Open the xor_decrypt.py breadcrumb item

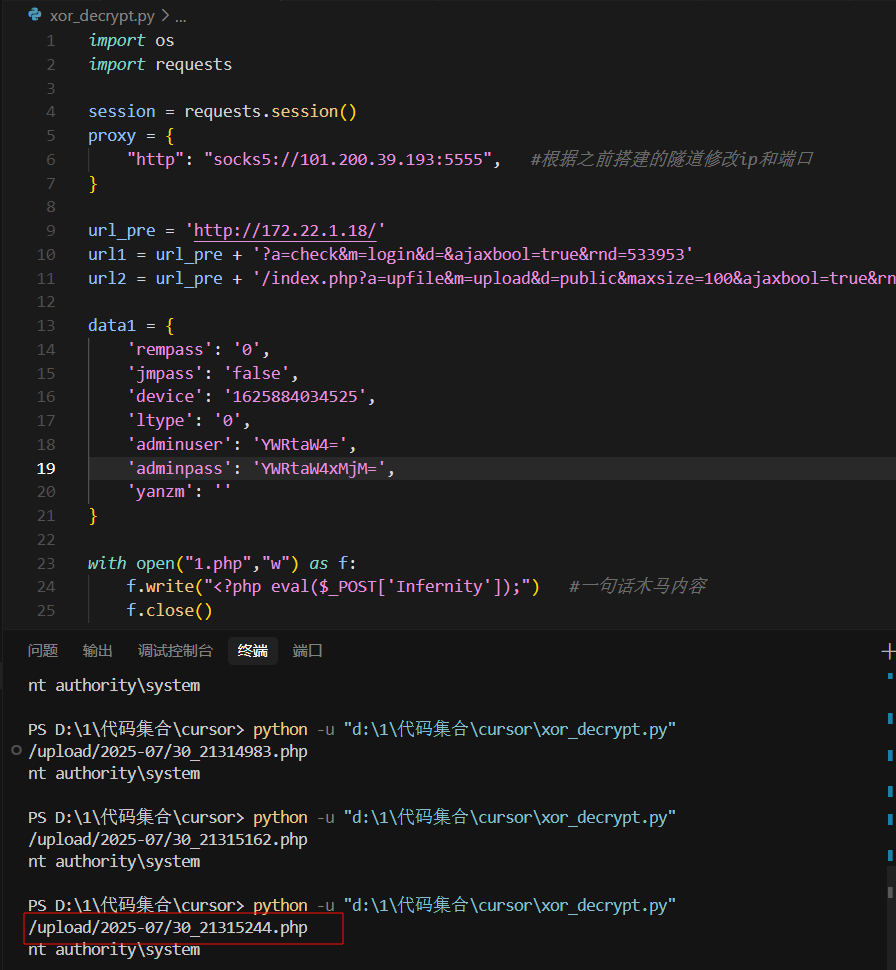pyautogui.click(x=102, y=16)
